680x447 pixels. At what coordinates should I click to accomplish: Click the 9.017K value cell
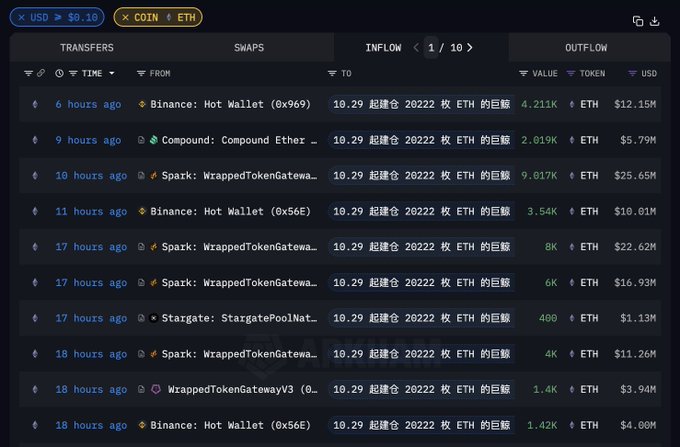pos(539,176)
